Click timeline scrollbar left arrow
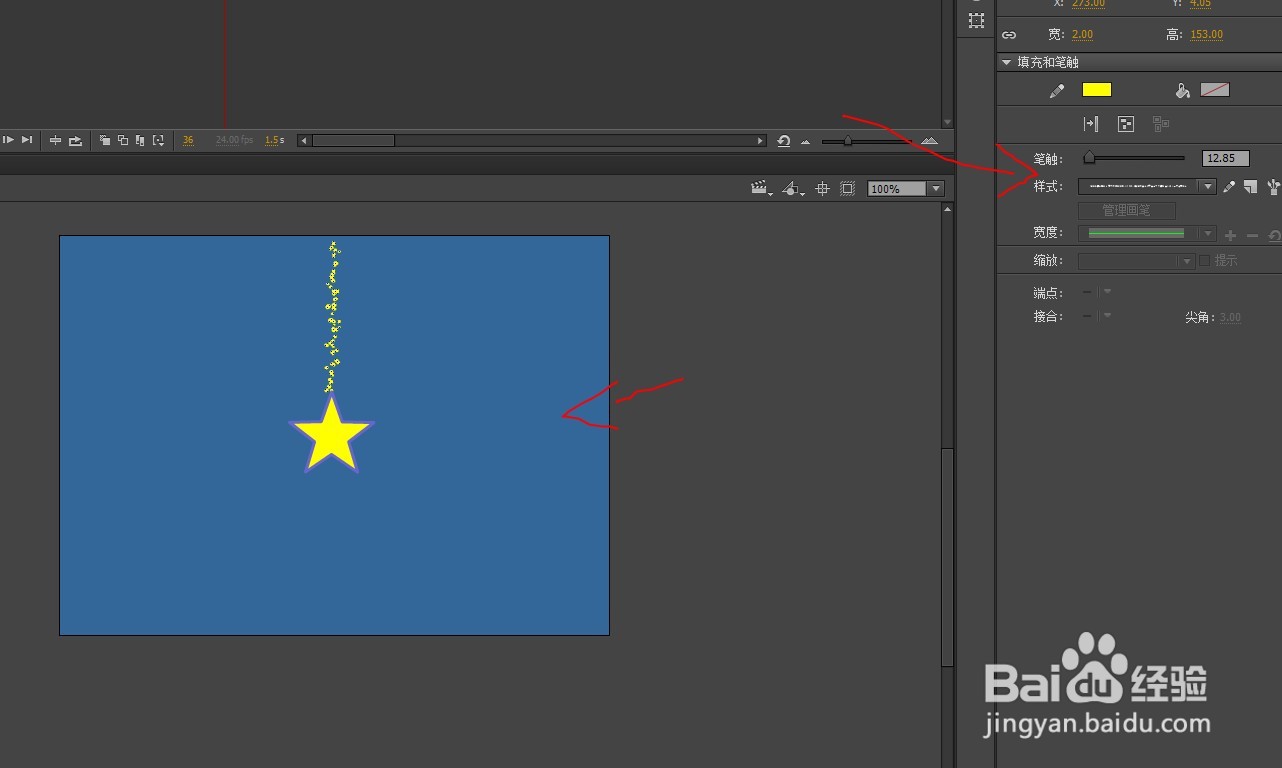The width and height of the screenshot is (1282, 768). pos(305,141)
